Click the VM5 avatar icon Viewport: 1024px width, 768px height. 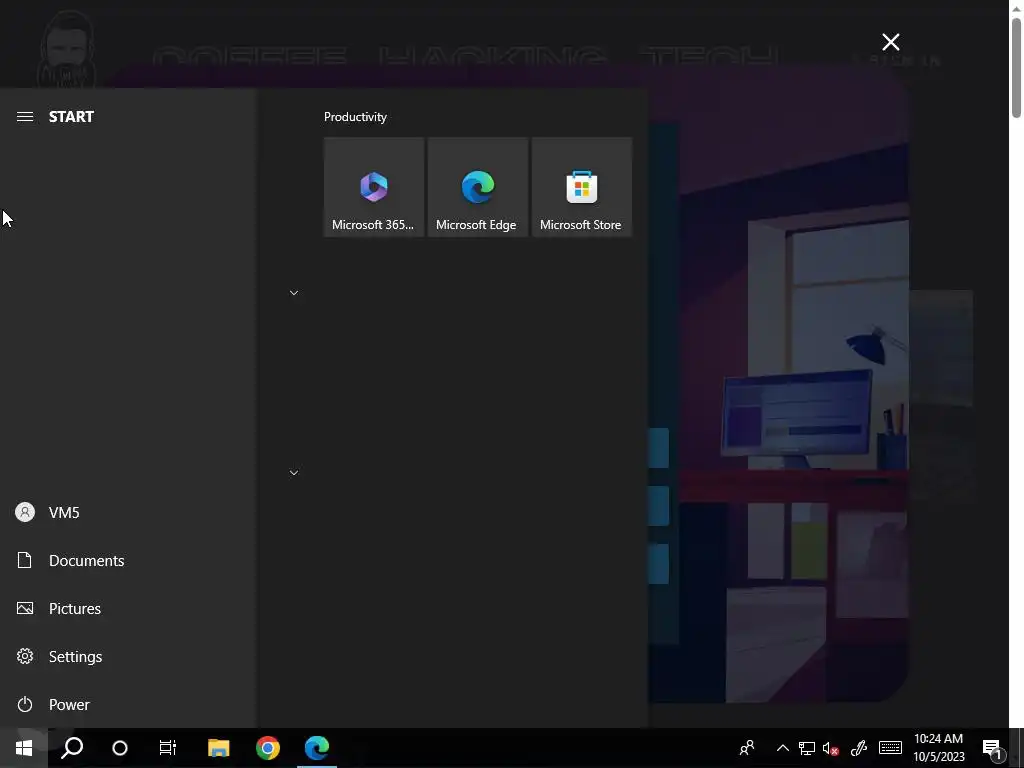[x=25, y=513]
